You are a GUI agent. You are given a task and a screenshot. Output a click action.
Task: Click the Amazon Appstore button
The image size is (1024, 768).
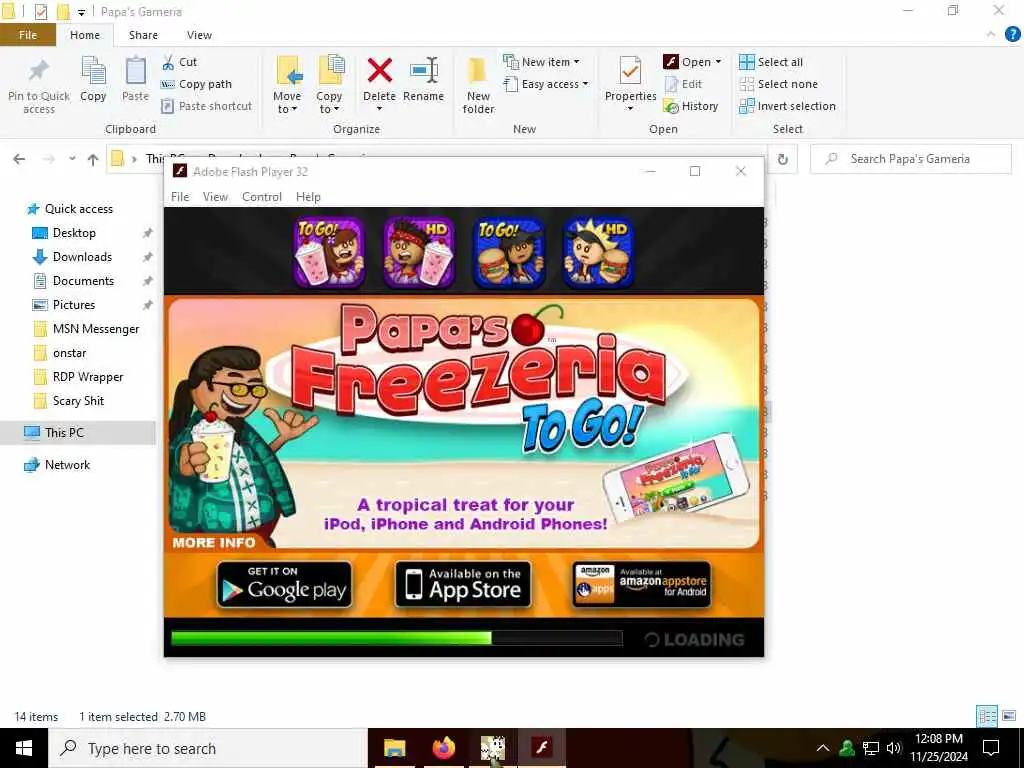point(641,584)
